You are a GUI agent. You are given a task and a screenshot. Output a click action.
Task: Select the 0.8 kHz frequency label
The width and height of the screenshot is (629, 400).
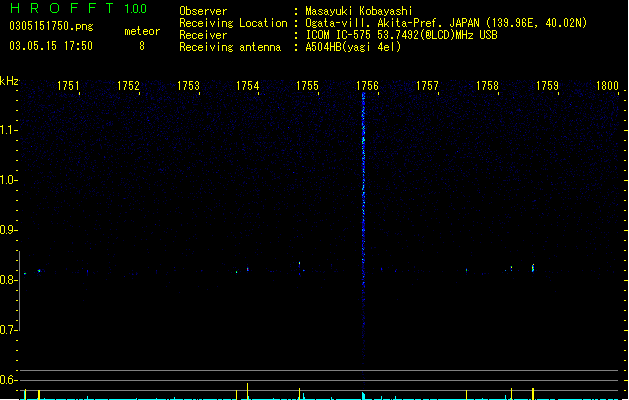click(7, 280)
